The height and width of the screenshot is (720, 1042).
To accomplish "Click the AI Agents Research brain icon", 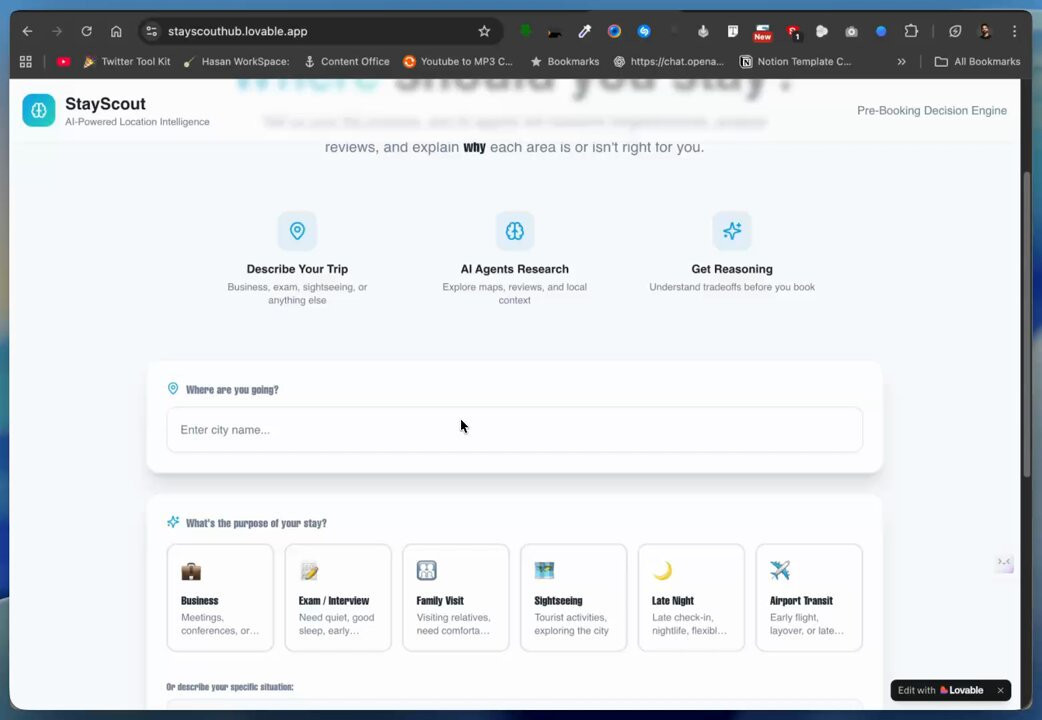I will coord(514,231).
